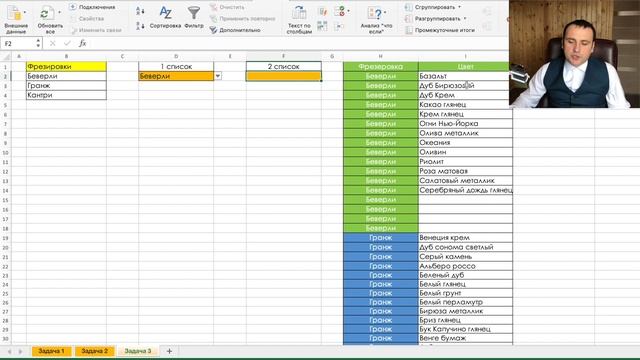Select the orange cell under 2 список

tap(284, 76)
